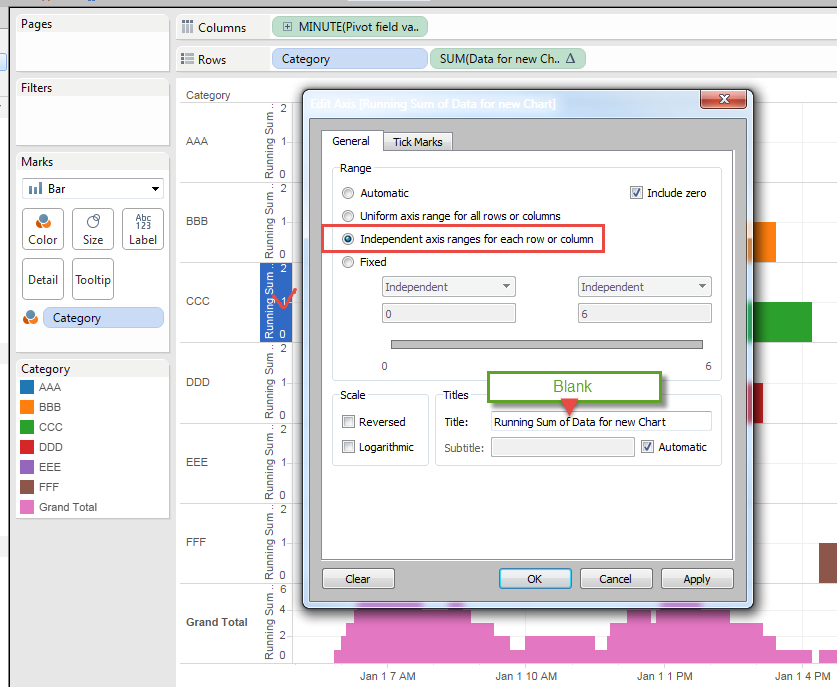
Task: Click the axis Title text field
Action: click(x=601, y=422)
